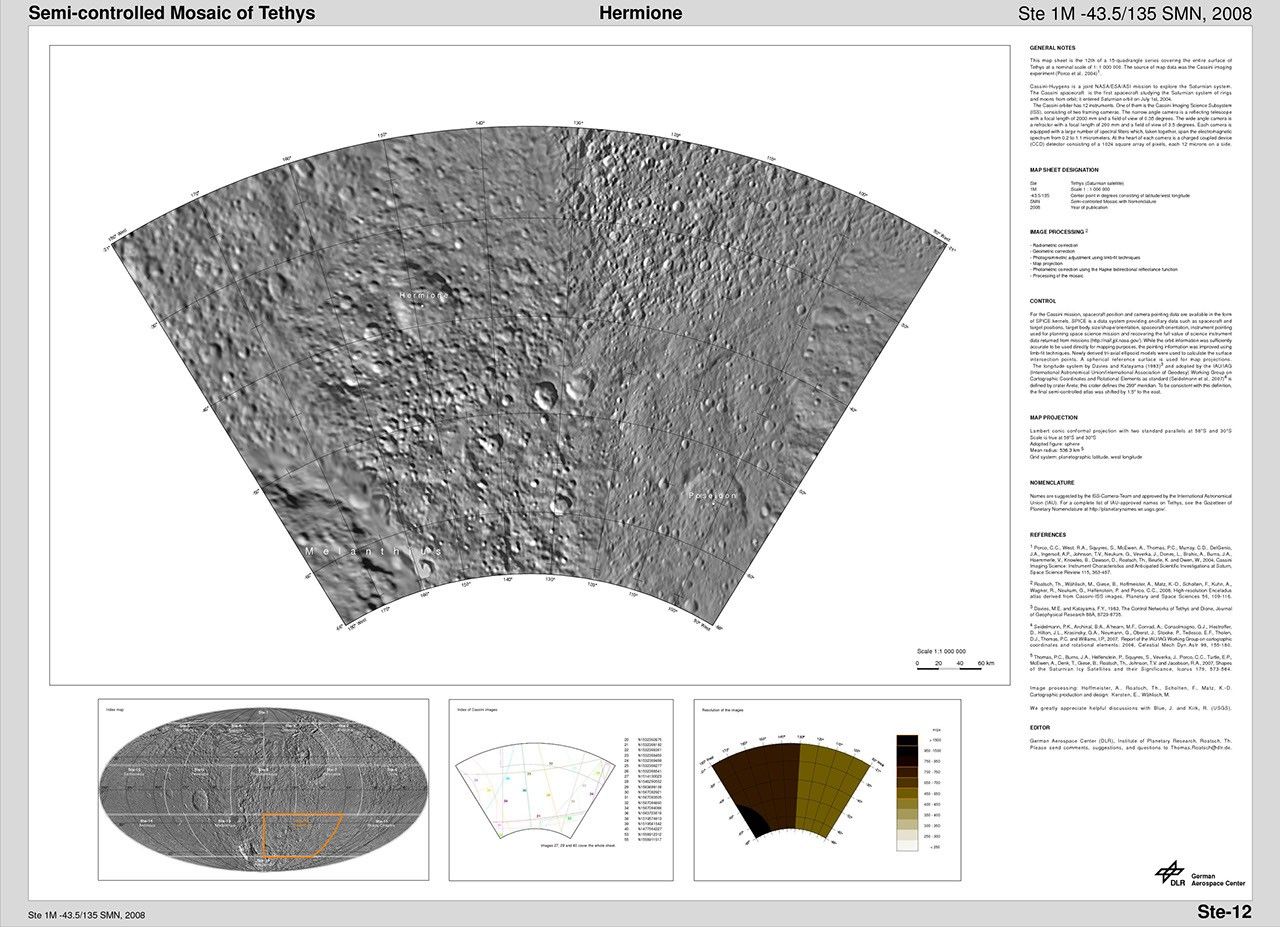The width and height of the screenshot is (1280, 927).
Task: Click the black swatch atop the resolution legend
Action: coord(909,740)
